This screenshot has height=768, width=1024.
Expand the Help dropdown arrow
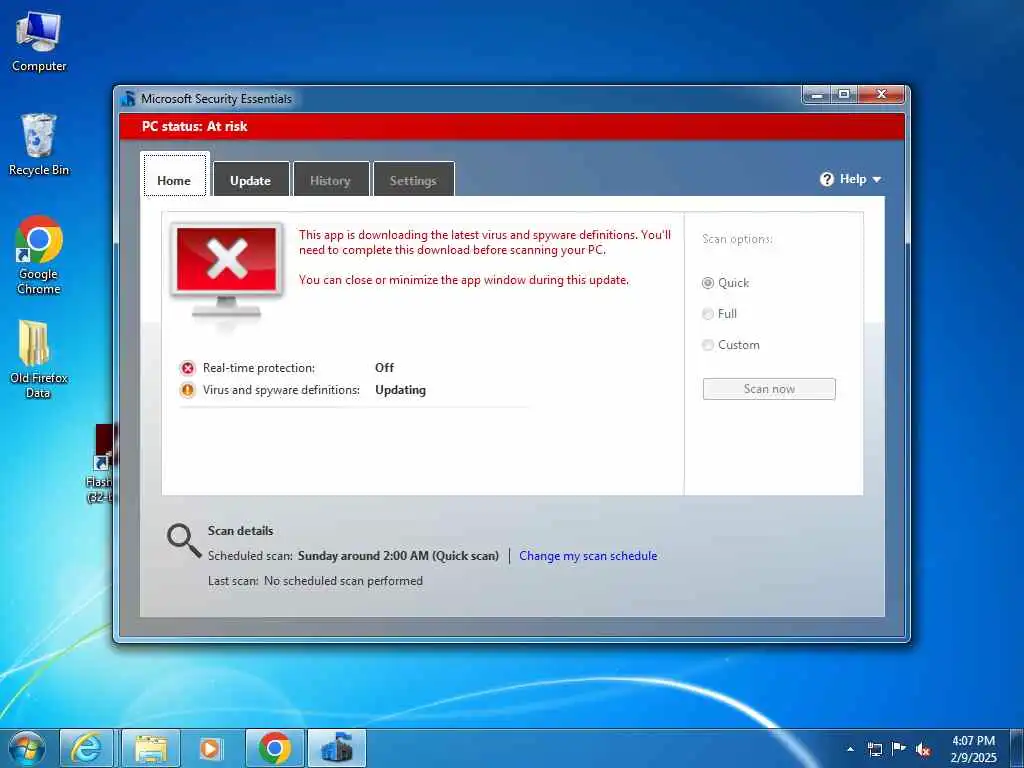tap(877, 180)
